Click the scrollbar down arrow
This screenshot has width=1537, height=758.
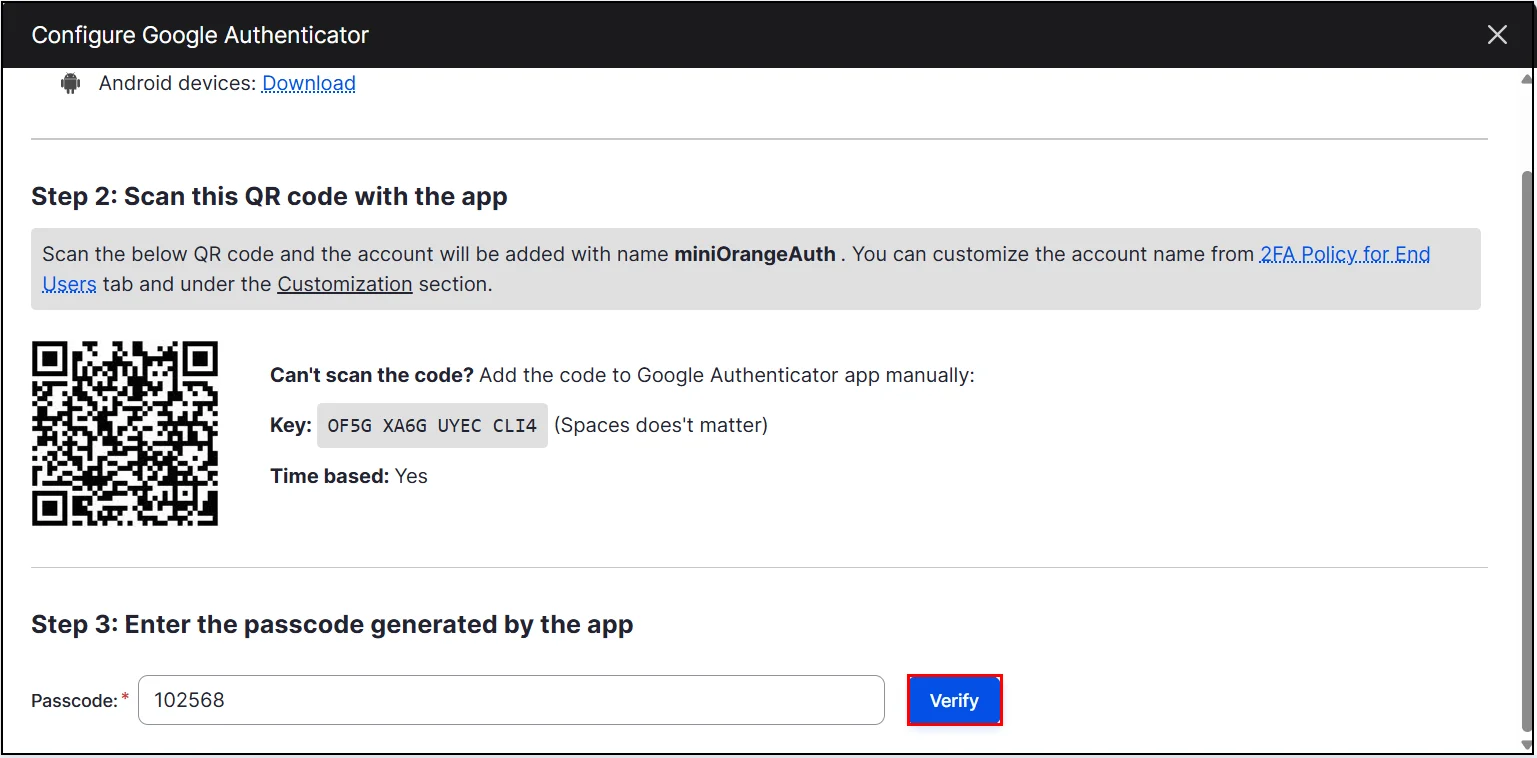tap(1527, 745)
